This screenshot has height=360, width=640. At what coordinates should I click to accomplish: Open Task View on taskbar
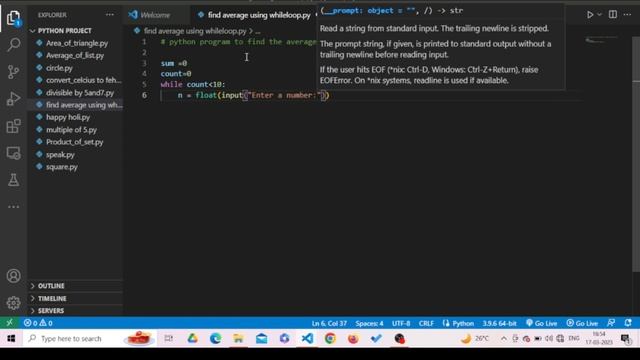click(x=169, y=338)
